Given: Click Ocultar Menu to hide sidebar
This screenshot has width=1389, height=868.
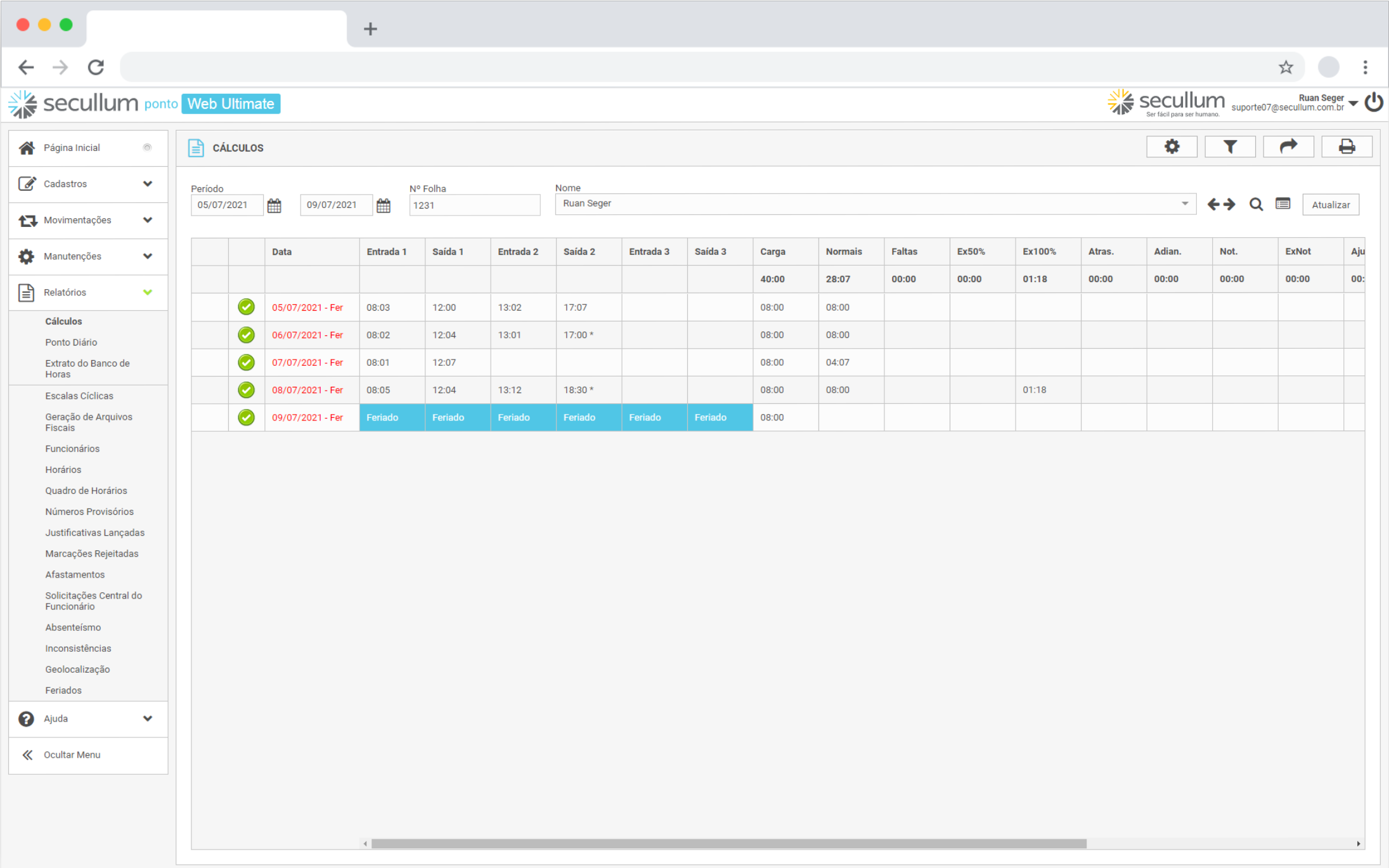Looking at the screenshot, I should (71, 755).
